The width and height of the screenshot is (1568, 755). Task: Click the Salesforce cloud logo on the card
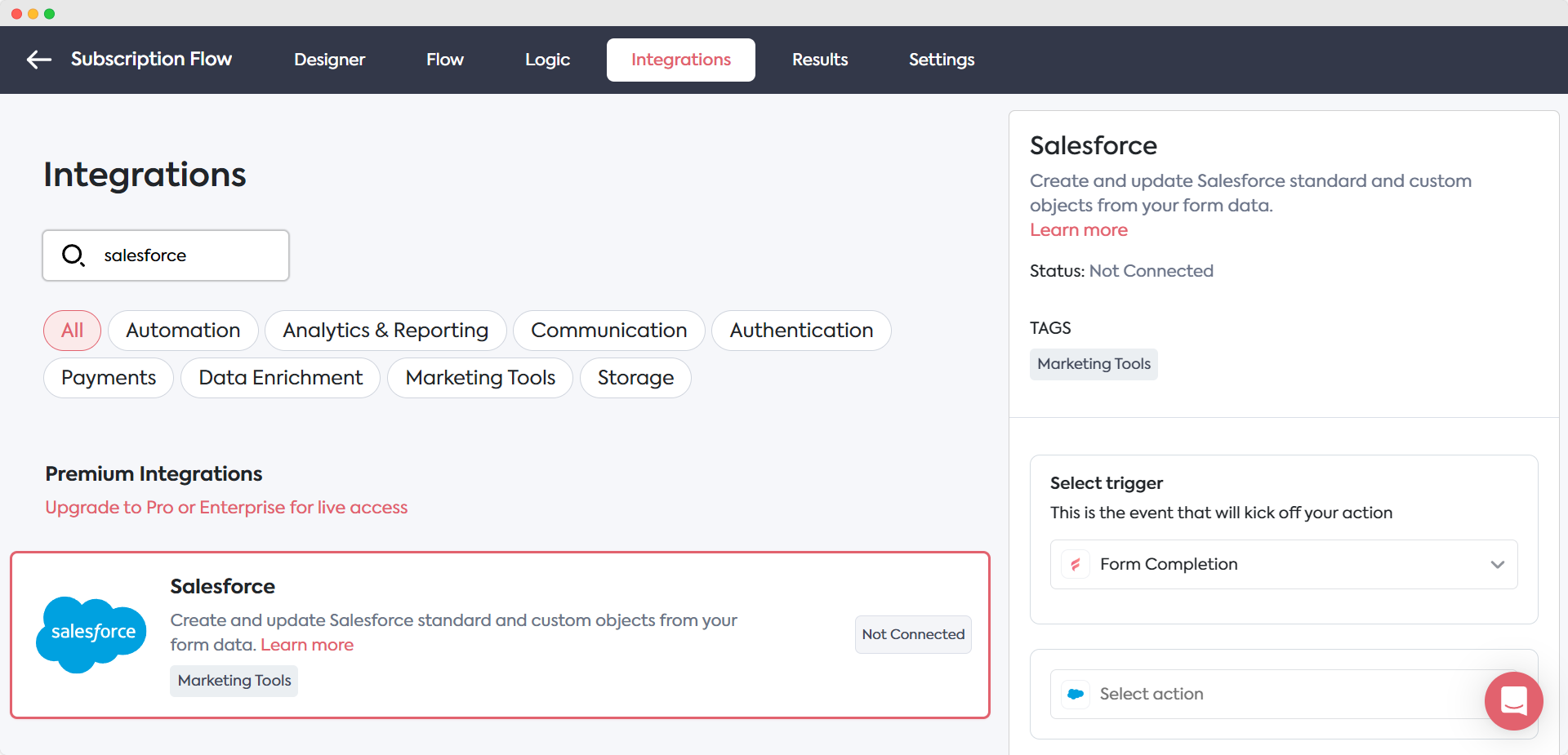pos(91,634)
